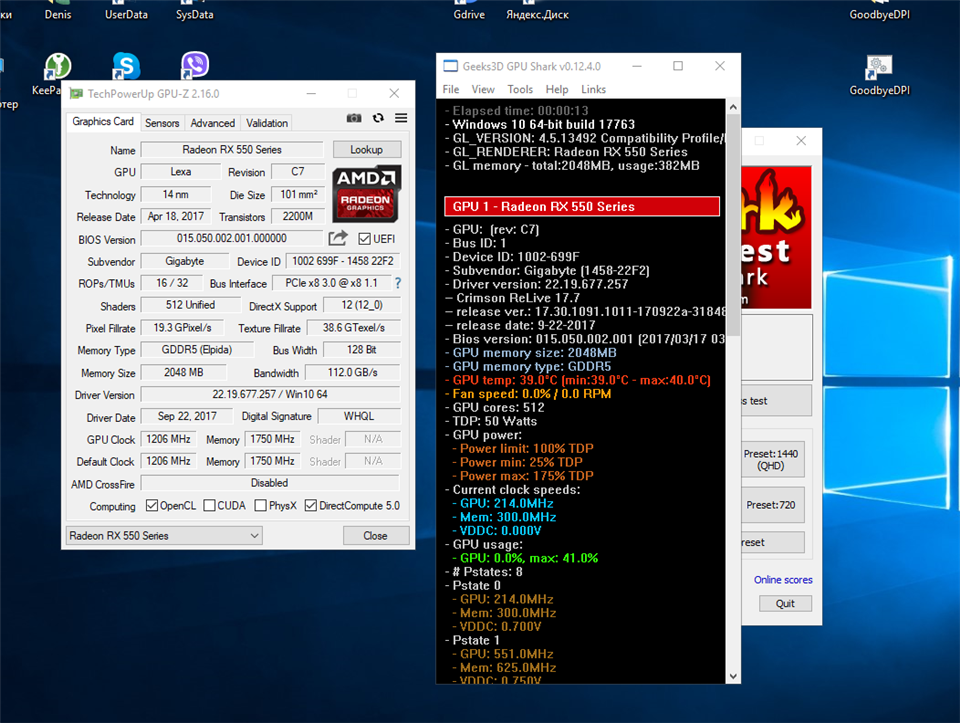960x723 pixels.
Task: Open the Links menu in GPU Shark
Action: pyautogui.click(x=593, y=89)
